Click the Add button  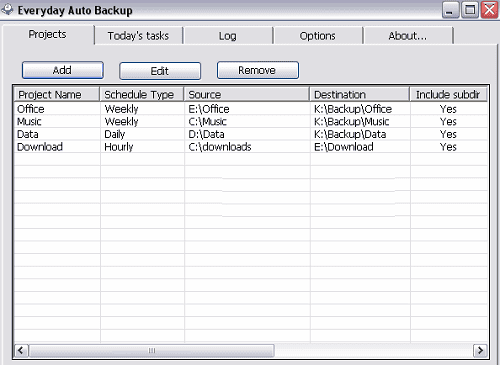[x=63, y=70]
